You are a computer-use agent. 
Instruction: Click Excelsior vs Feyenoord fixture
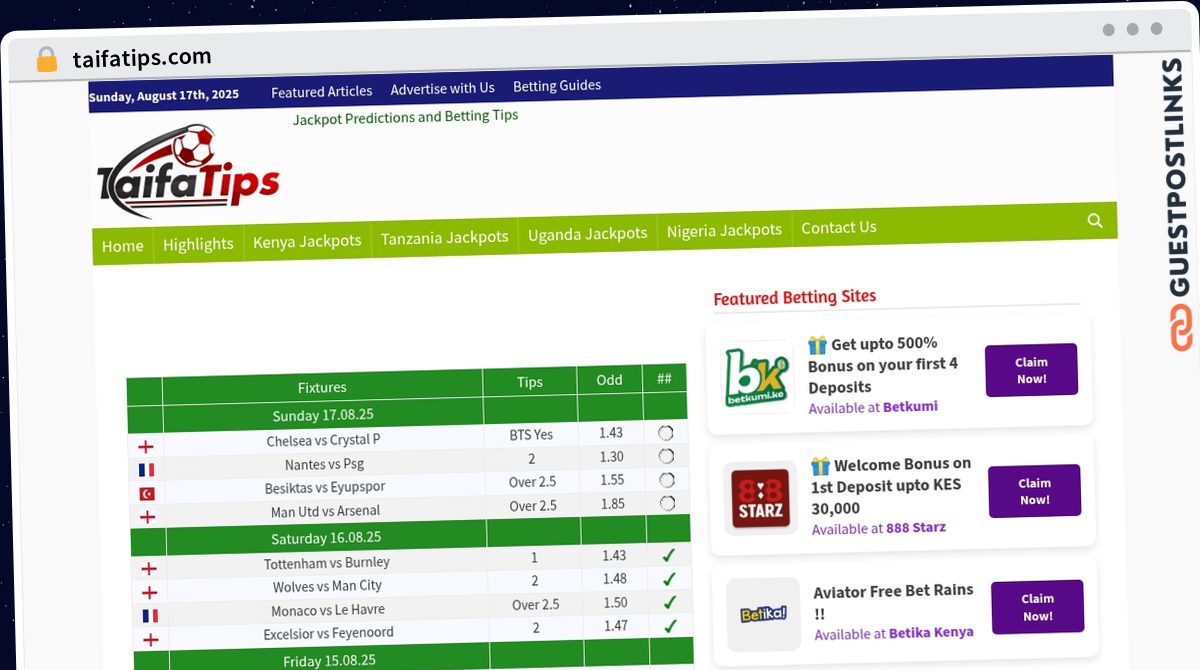point(329,633)
